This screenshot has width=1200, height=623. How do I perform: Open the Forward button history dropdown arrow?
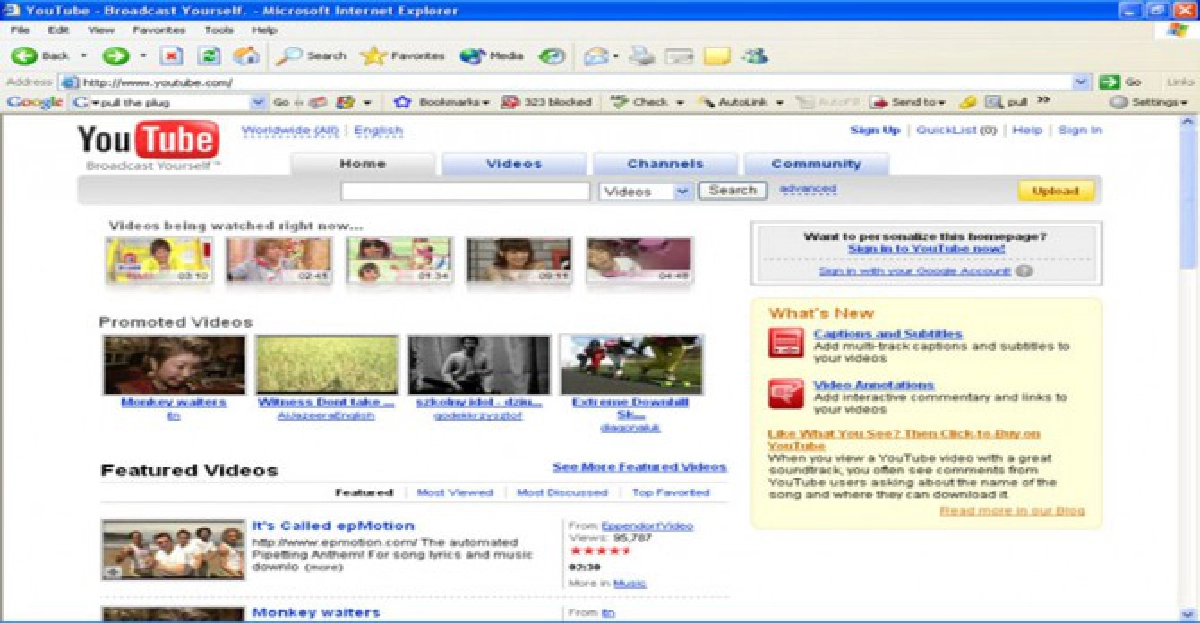click(x=143, y=56)
